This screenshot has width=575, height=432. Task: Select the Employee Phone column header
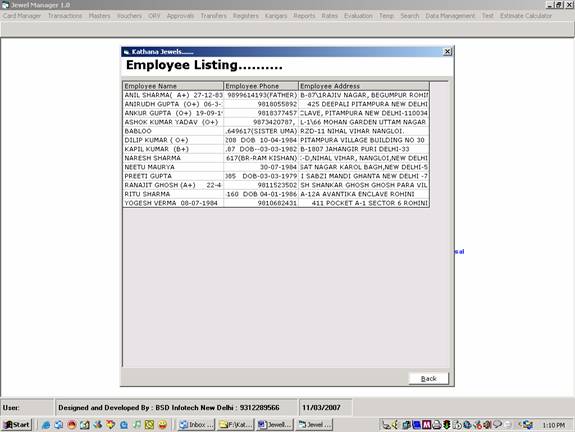click(261, 86)
